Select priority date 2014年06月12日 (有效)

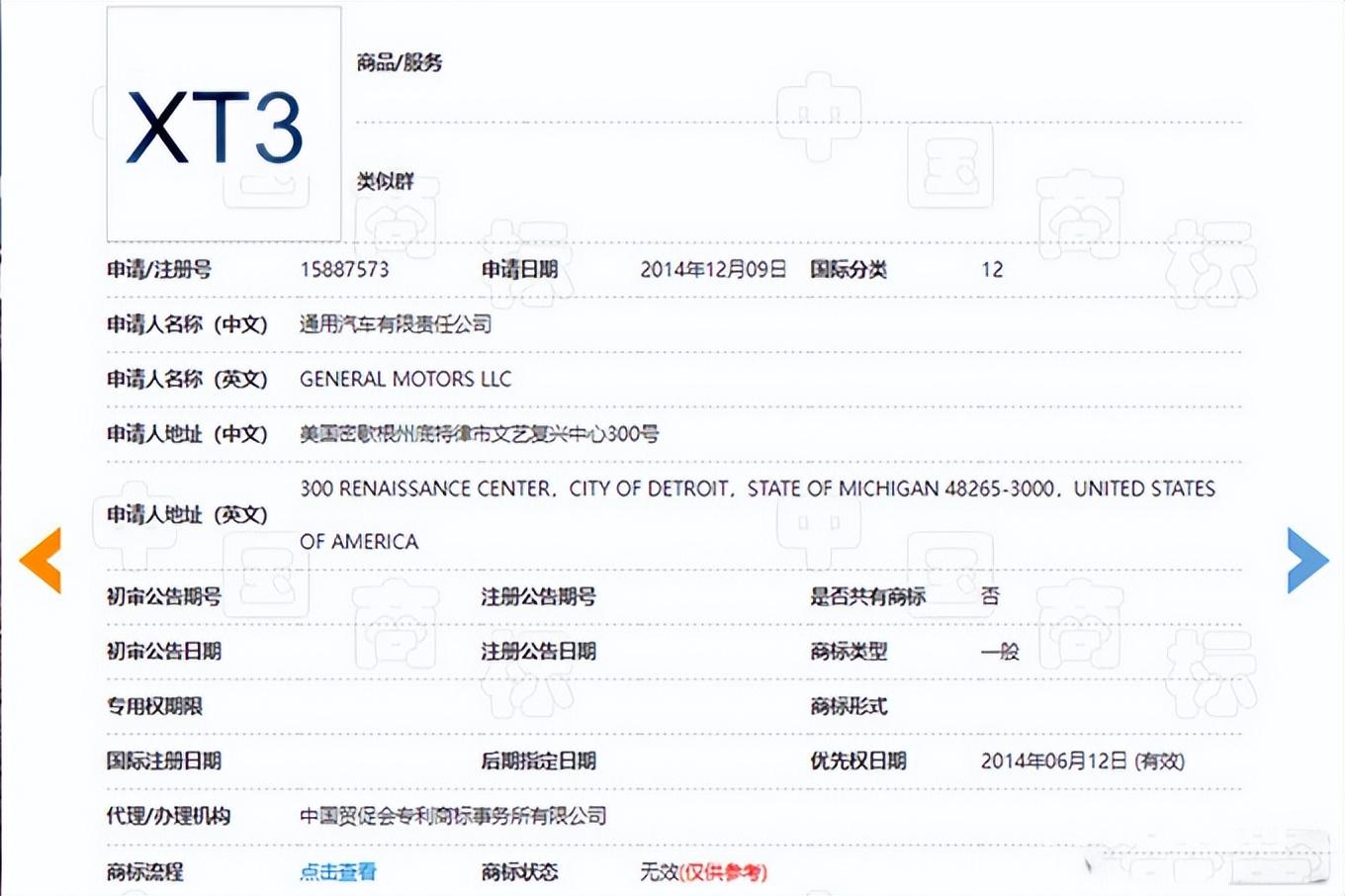(1083, 761)
